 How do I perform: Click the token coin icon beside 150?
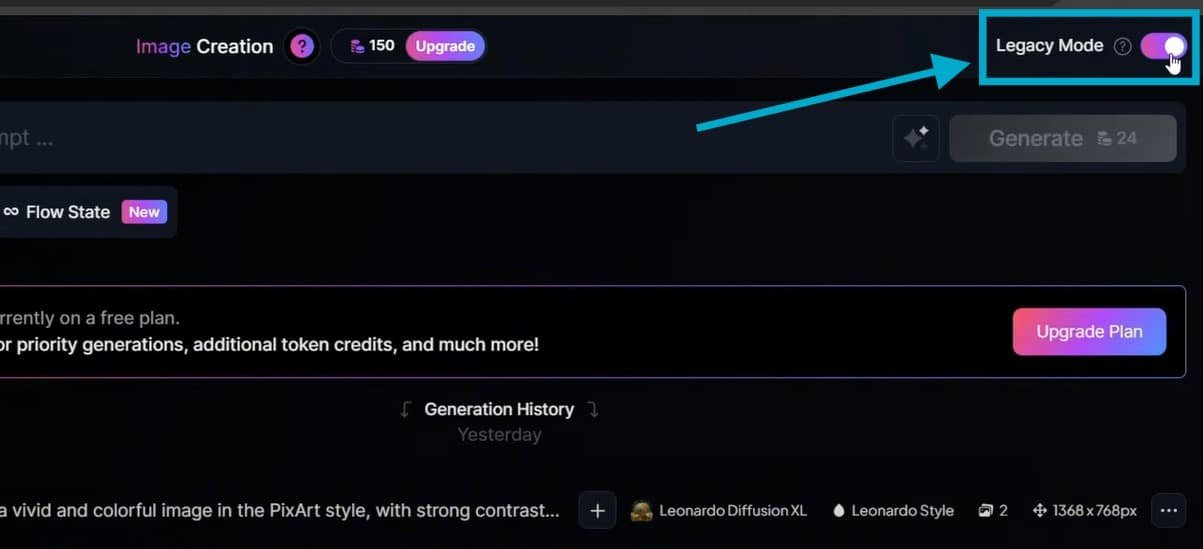[x=357, y=46]
